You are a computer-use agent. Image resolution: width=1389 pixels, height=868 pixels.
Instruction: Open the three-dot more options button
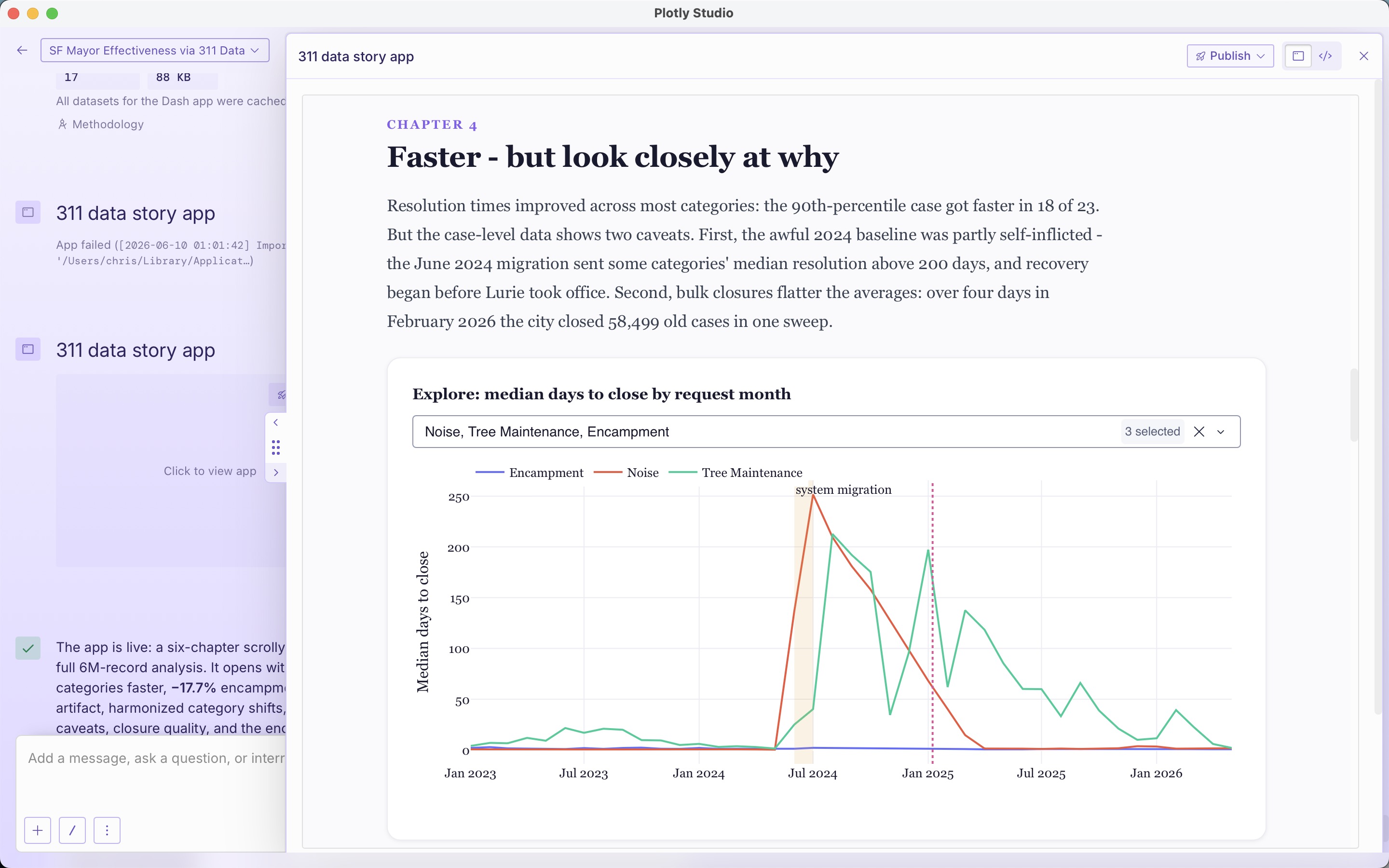click(x=107, y=830)
